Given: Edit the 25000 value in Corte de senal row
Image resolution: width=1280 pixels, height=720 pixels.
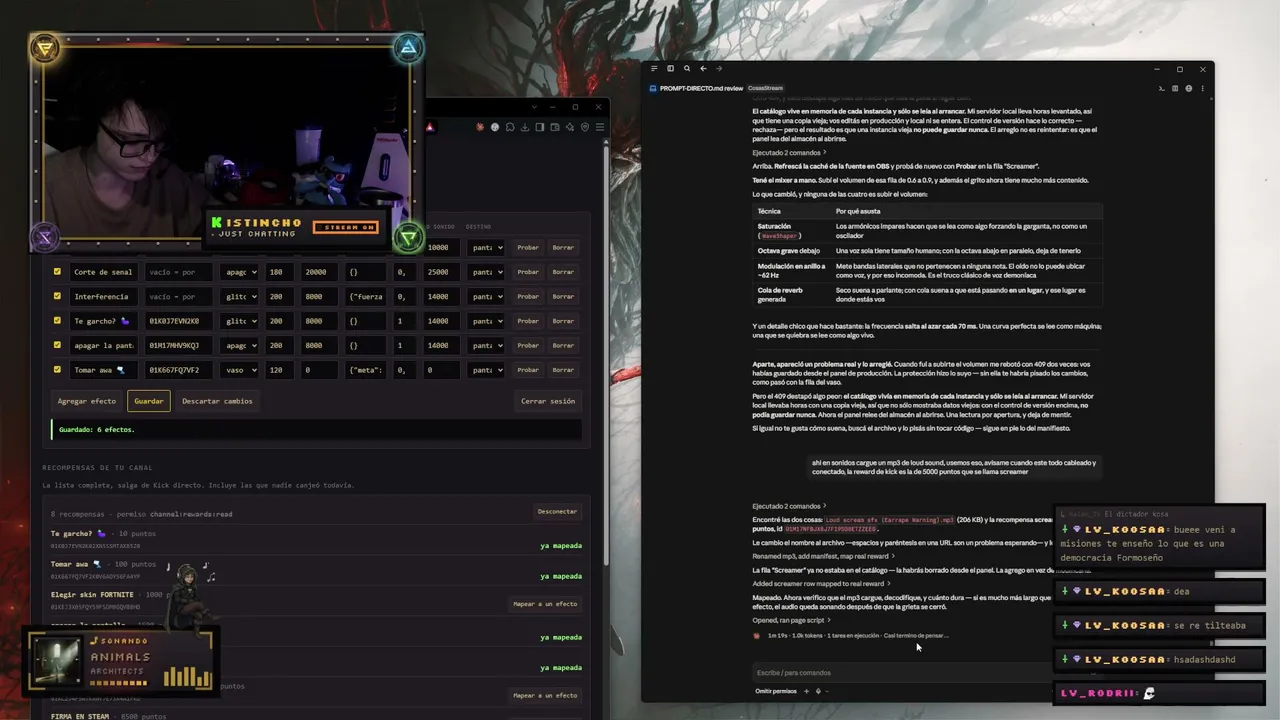Looking at the screenshot, I should 443,272.
